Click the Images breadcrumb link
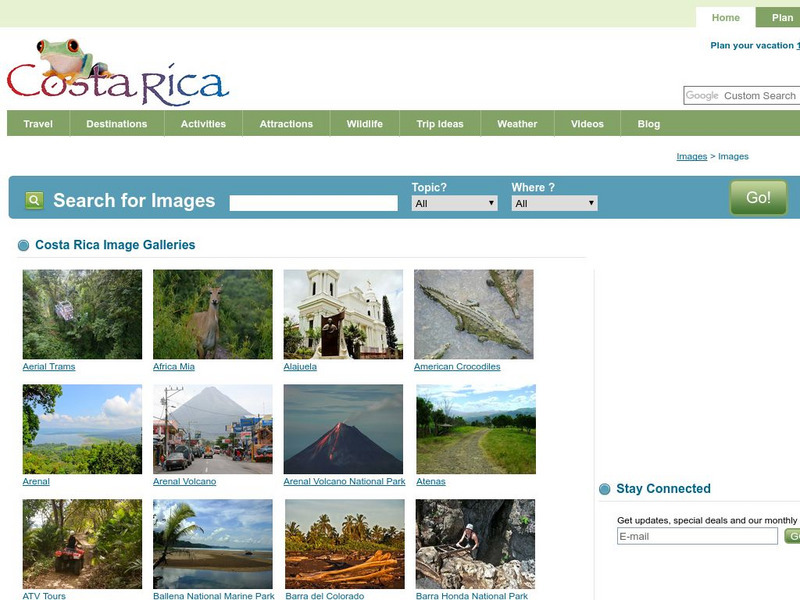 coord(691,155)
